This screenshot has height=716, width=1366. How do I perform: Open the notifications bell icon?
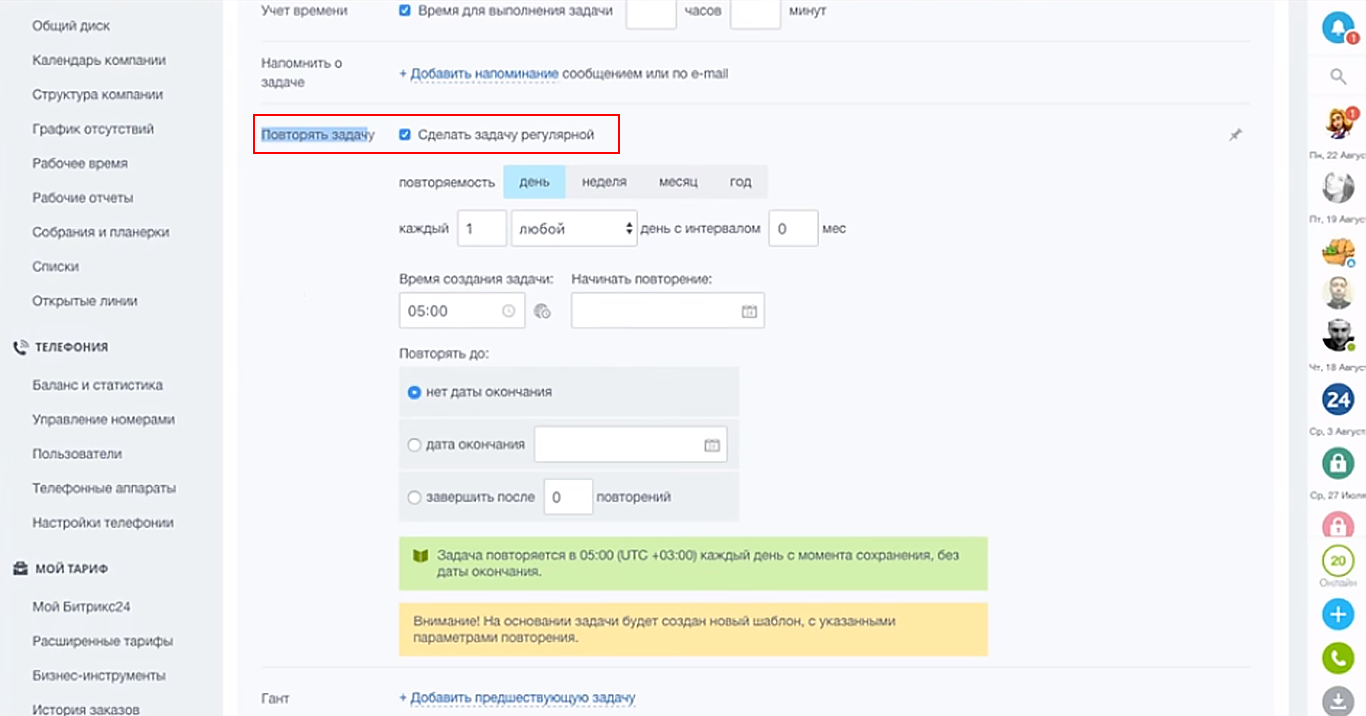(x=1337, y=27)
